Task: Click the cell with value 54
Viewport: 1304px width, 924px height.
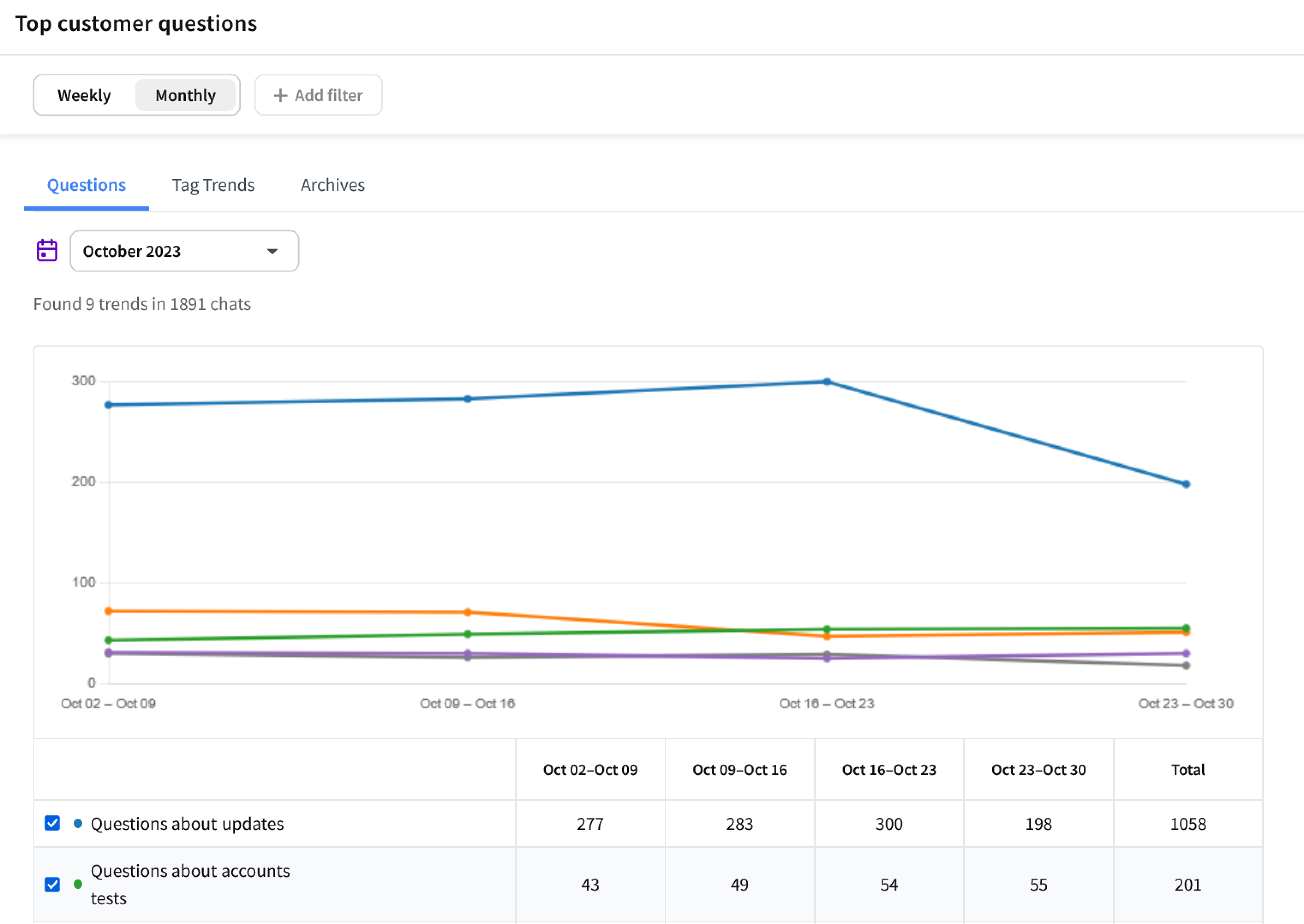Action: click(889, 885)
